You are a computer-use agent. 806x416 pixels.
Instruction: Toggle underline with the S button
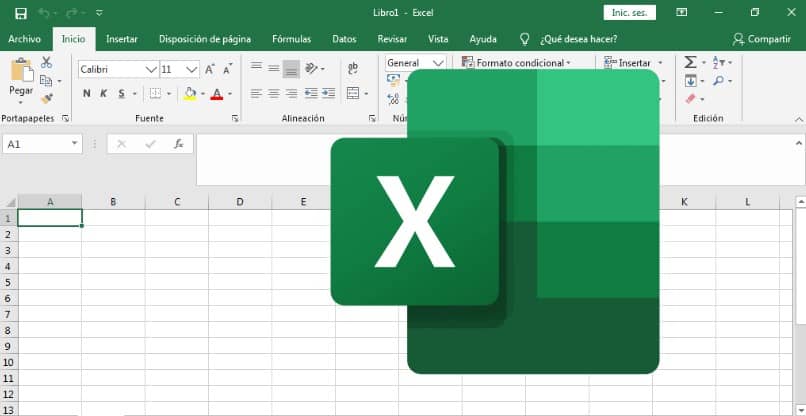pyautogui.click(x=121, y=94)
